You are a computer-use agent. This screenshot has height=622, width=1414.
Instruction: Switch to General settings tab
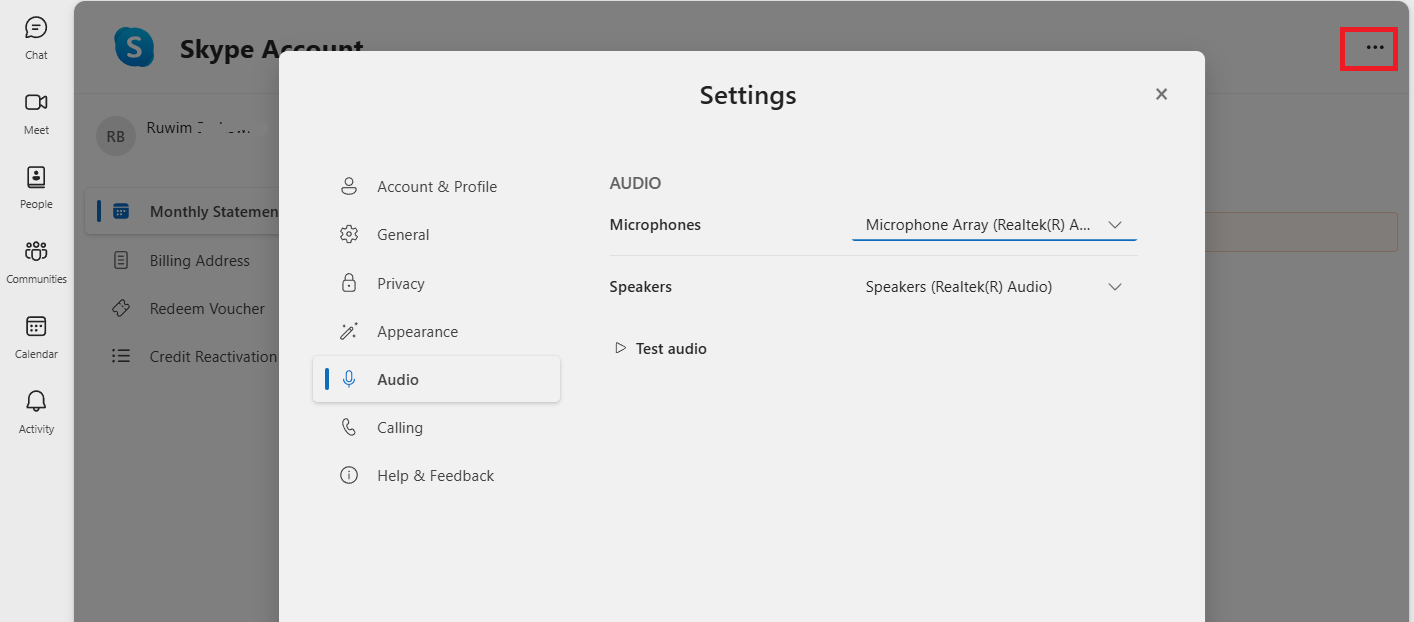click(436, 235)
